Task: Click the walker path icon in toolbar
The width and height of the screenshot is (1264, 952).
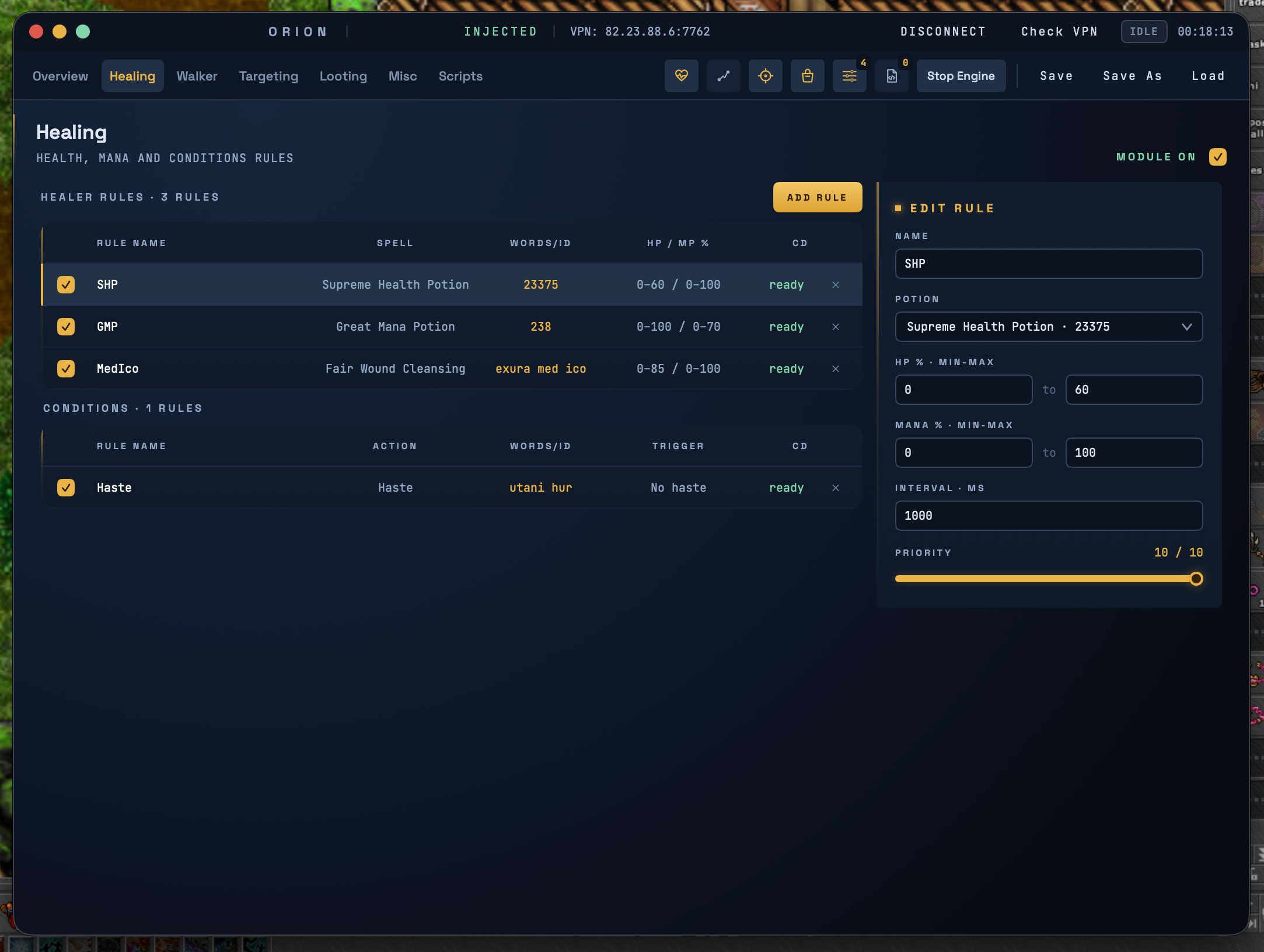Action: pos(723,76)
